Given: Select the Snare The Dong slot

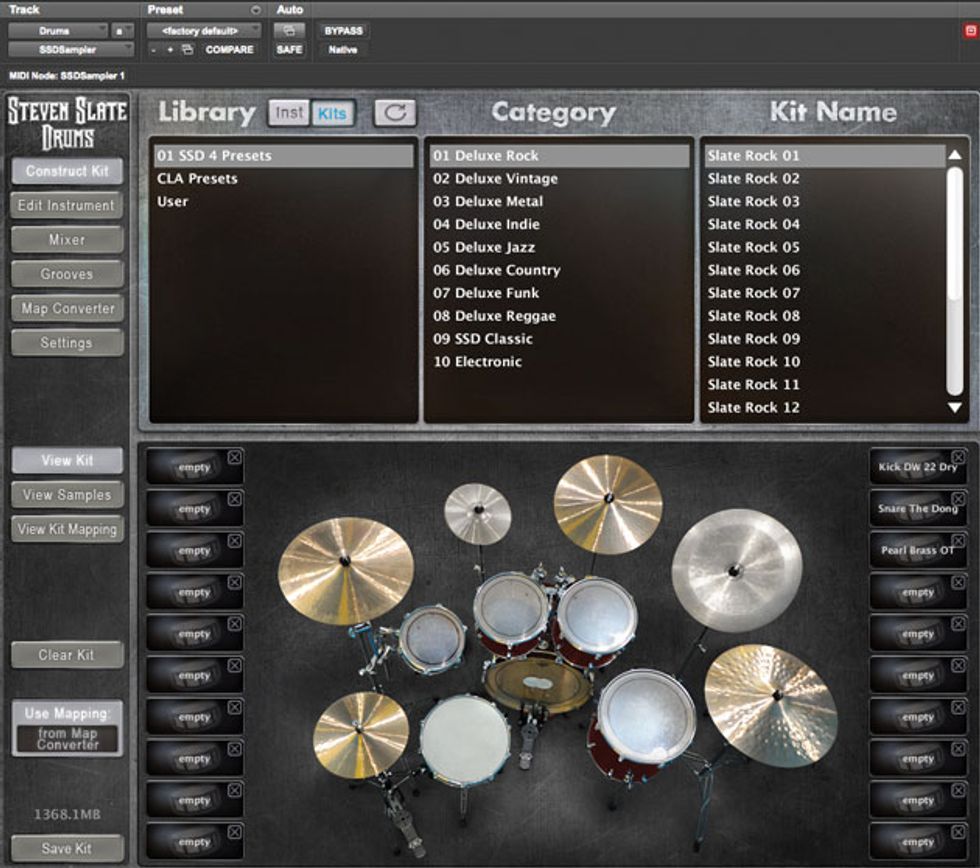Looking at the screenshot, I should [x=918, y=509].
